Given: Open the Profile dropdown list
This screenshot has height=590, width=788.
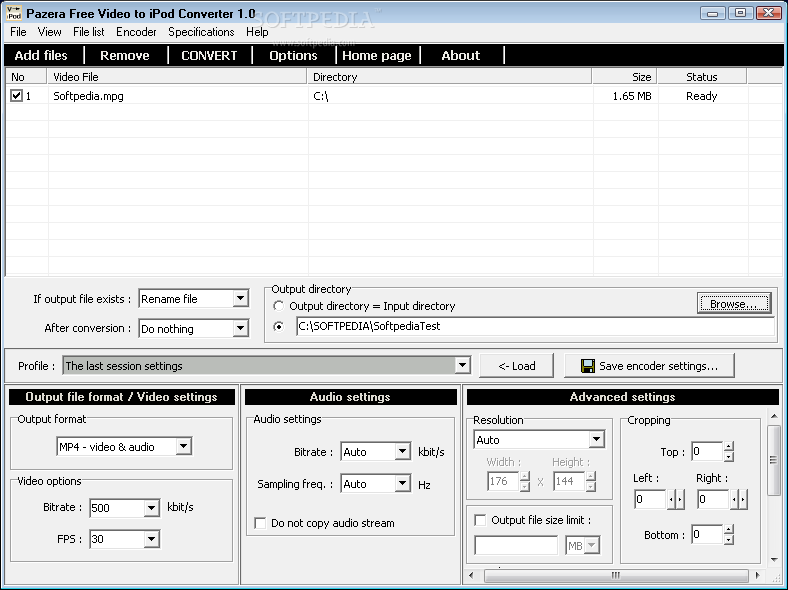Looking at the screenshot, I should [x=462, y=365].
